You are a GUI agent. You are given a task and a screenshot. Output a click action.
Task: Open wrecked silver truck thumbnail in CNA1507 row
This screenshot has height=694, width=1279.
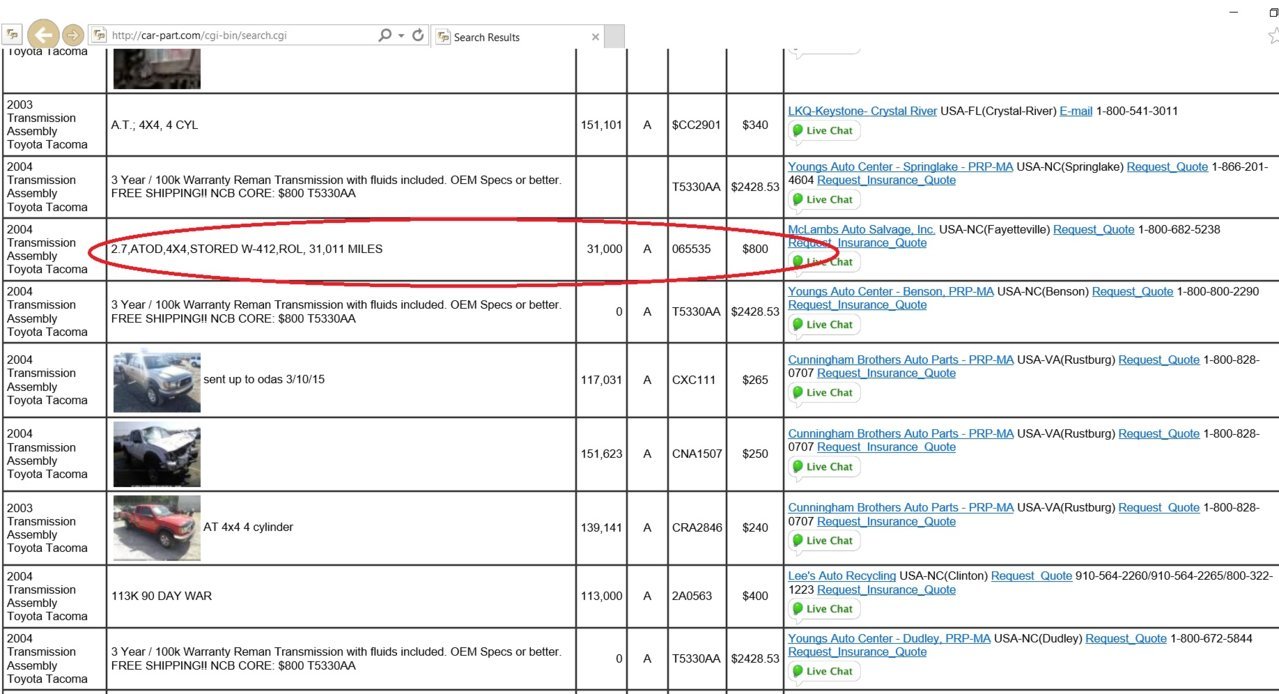tap(157, 454)
